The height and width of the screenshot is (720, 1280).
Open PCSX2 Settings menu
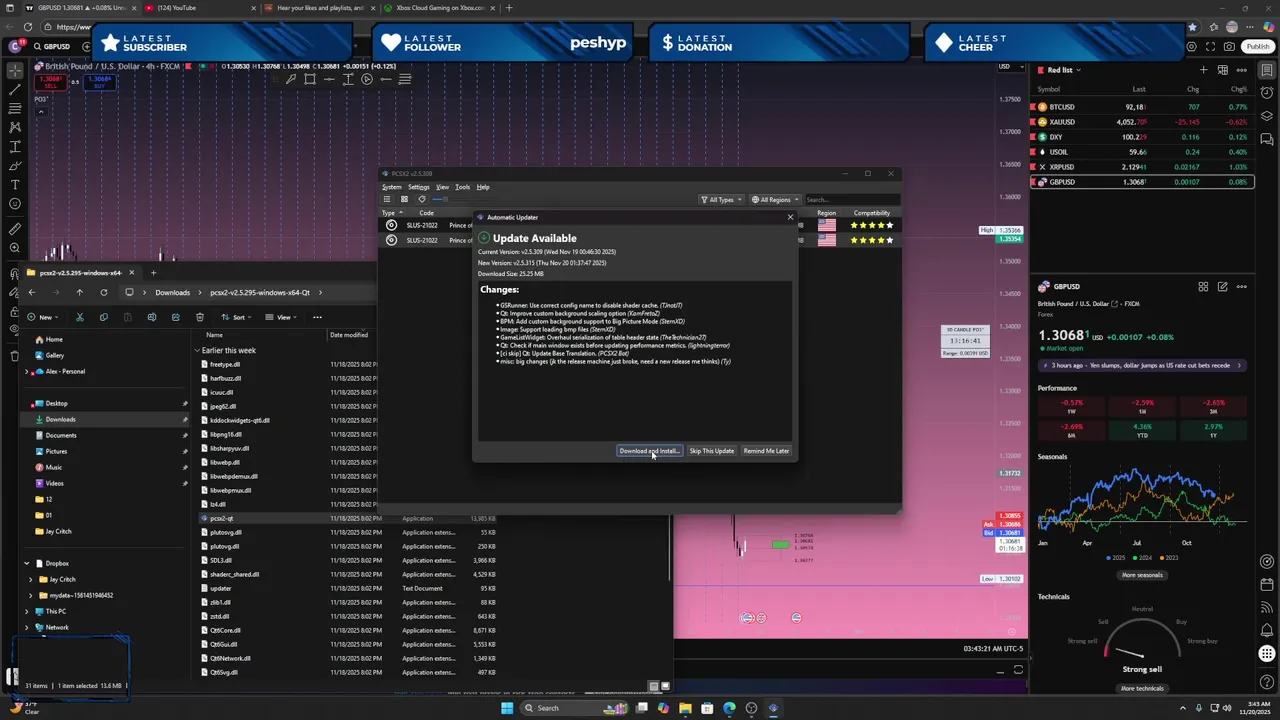point(419,187)
